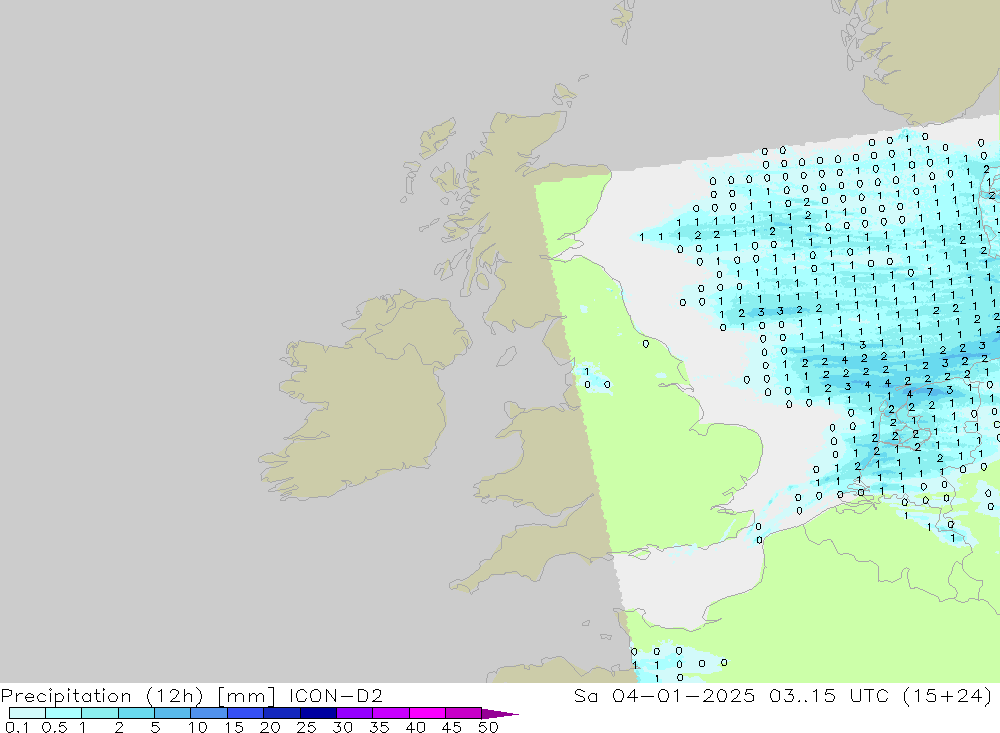Click the 1–2 mm legend color swatch
Viewport: 1000px width, 733px height.
click(x=99, y=713)
